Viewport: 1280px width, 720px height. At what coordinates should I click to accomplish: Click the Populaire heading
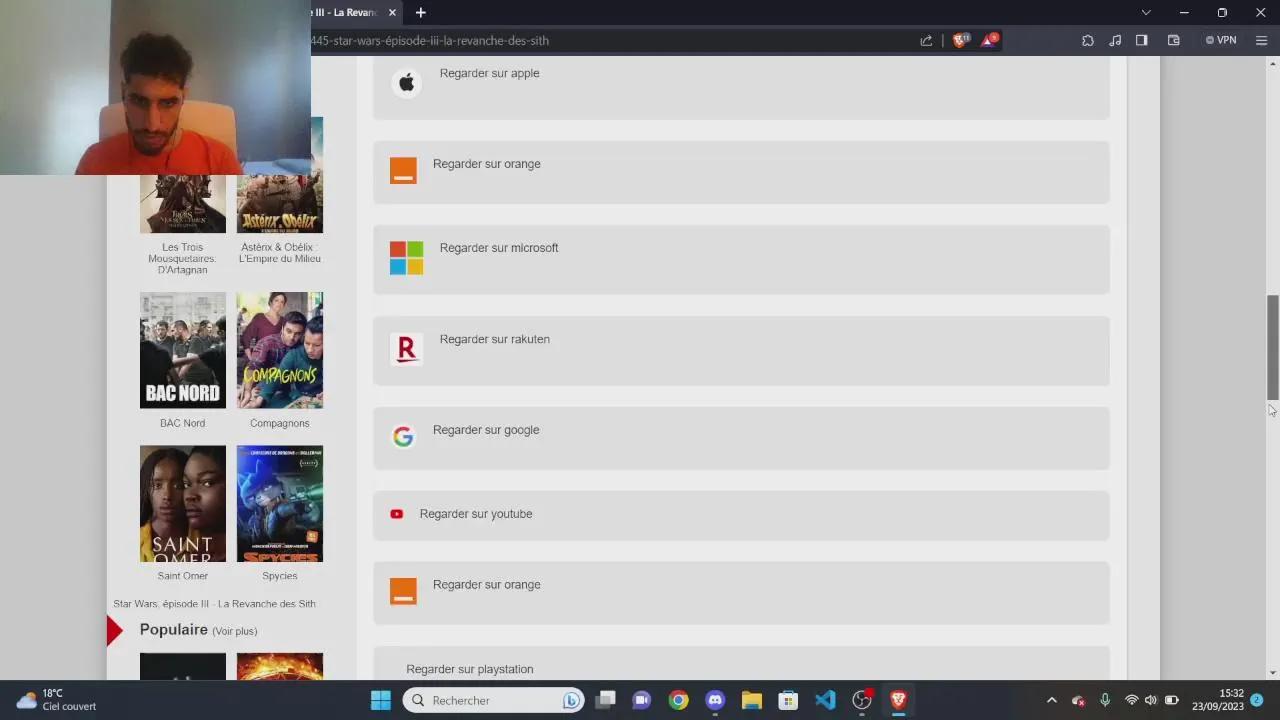pos(174,629)
